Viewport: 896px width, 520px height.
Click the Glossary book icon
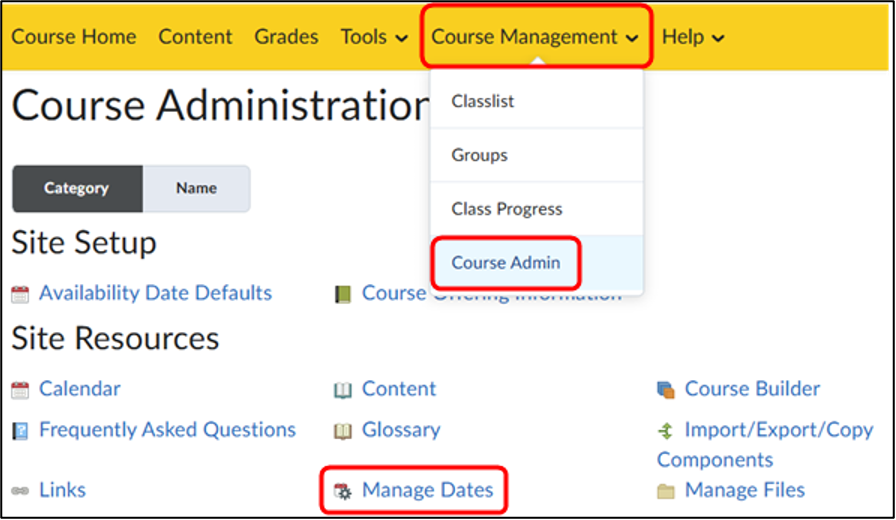343,431
